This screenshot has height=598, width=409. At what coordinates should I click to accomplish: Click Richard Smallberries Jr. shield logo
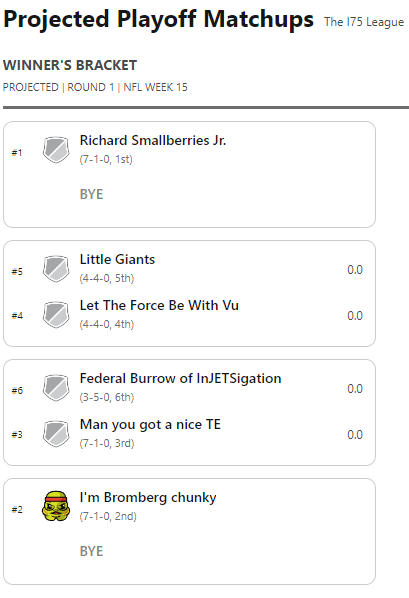[x=56, y=150]
